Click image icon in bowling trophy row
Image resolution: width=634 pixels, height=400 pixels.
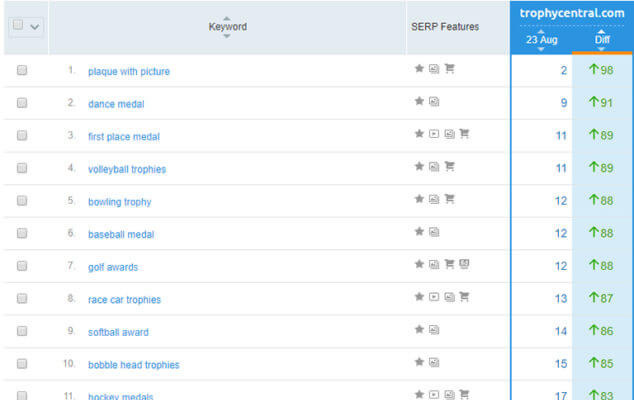point(434,199)
